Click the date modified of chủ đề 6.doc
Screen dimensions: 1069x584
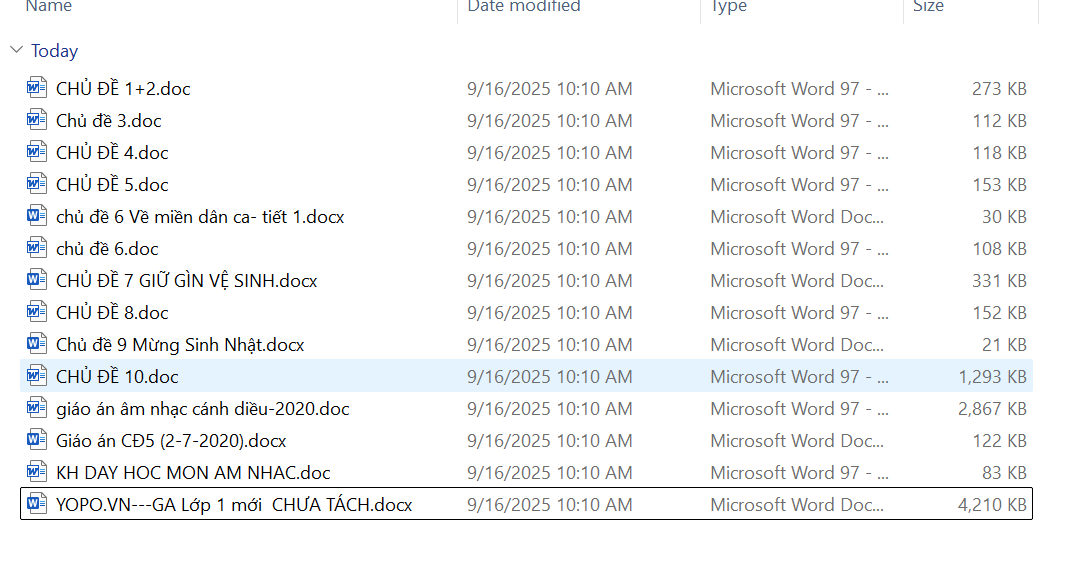[549, 248]
